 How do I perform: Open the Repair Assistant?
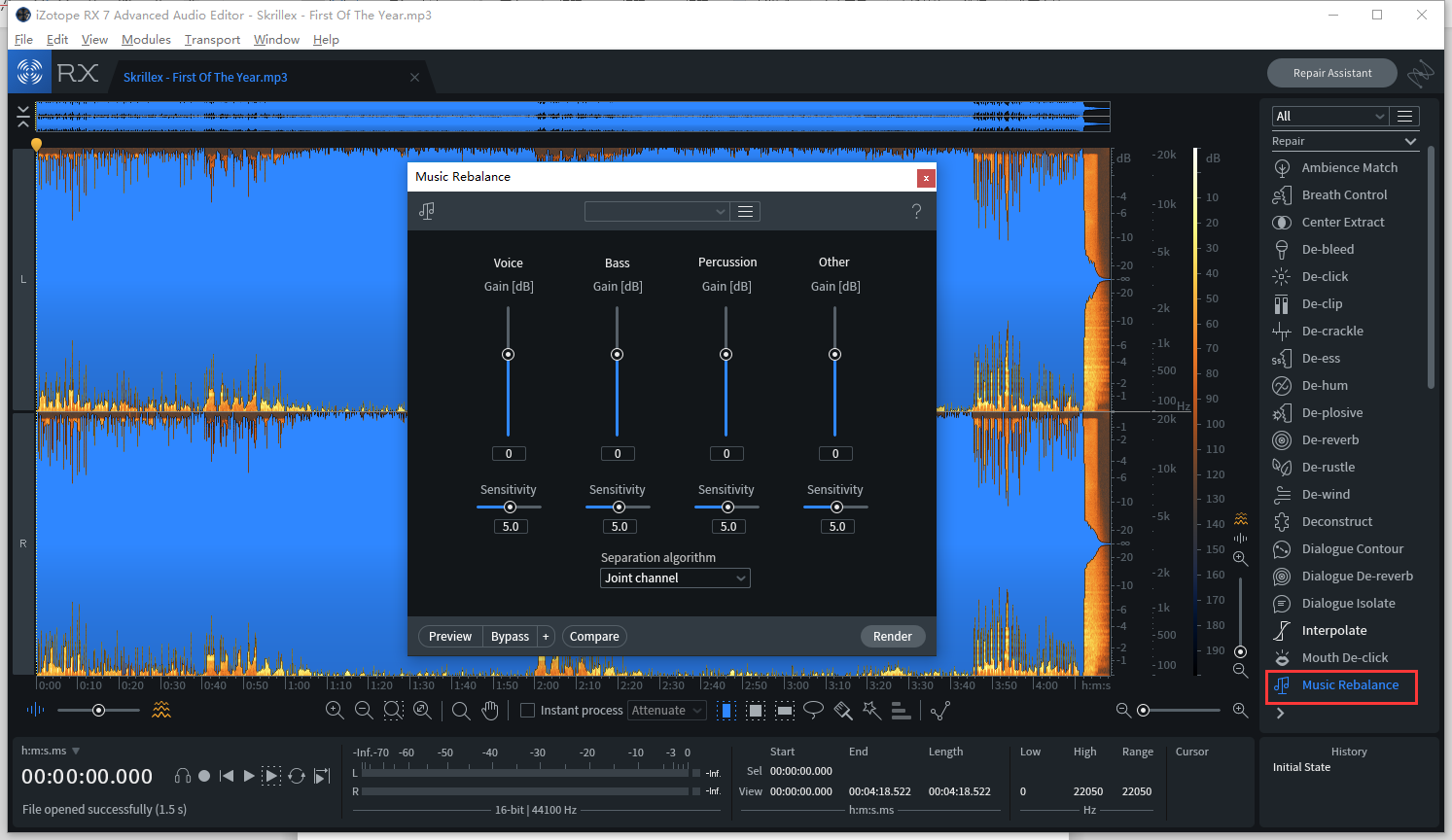1332,73
